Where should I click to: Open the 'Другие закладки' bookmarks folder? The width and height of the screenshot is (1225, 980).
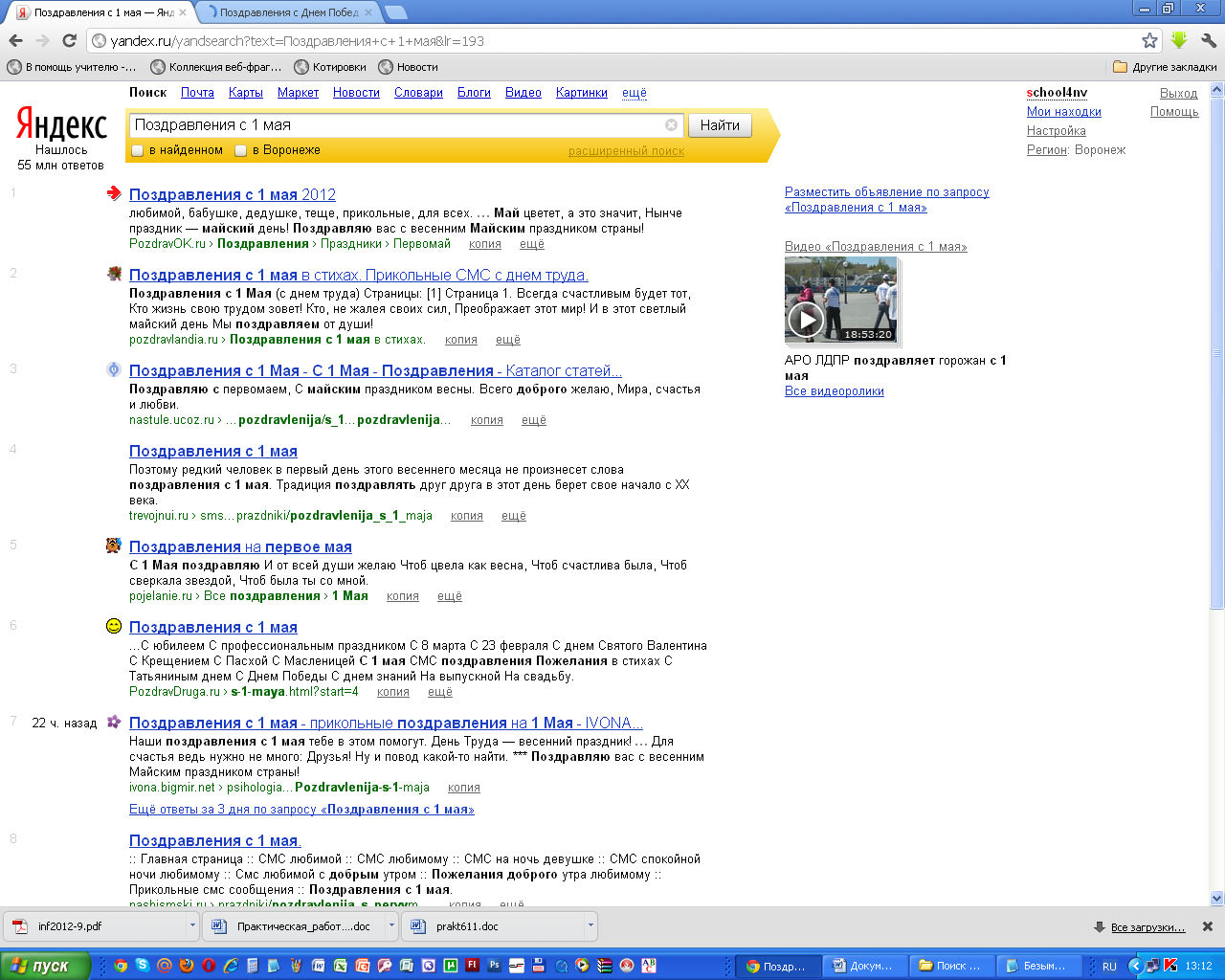(1165, 67)
